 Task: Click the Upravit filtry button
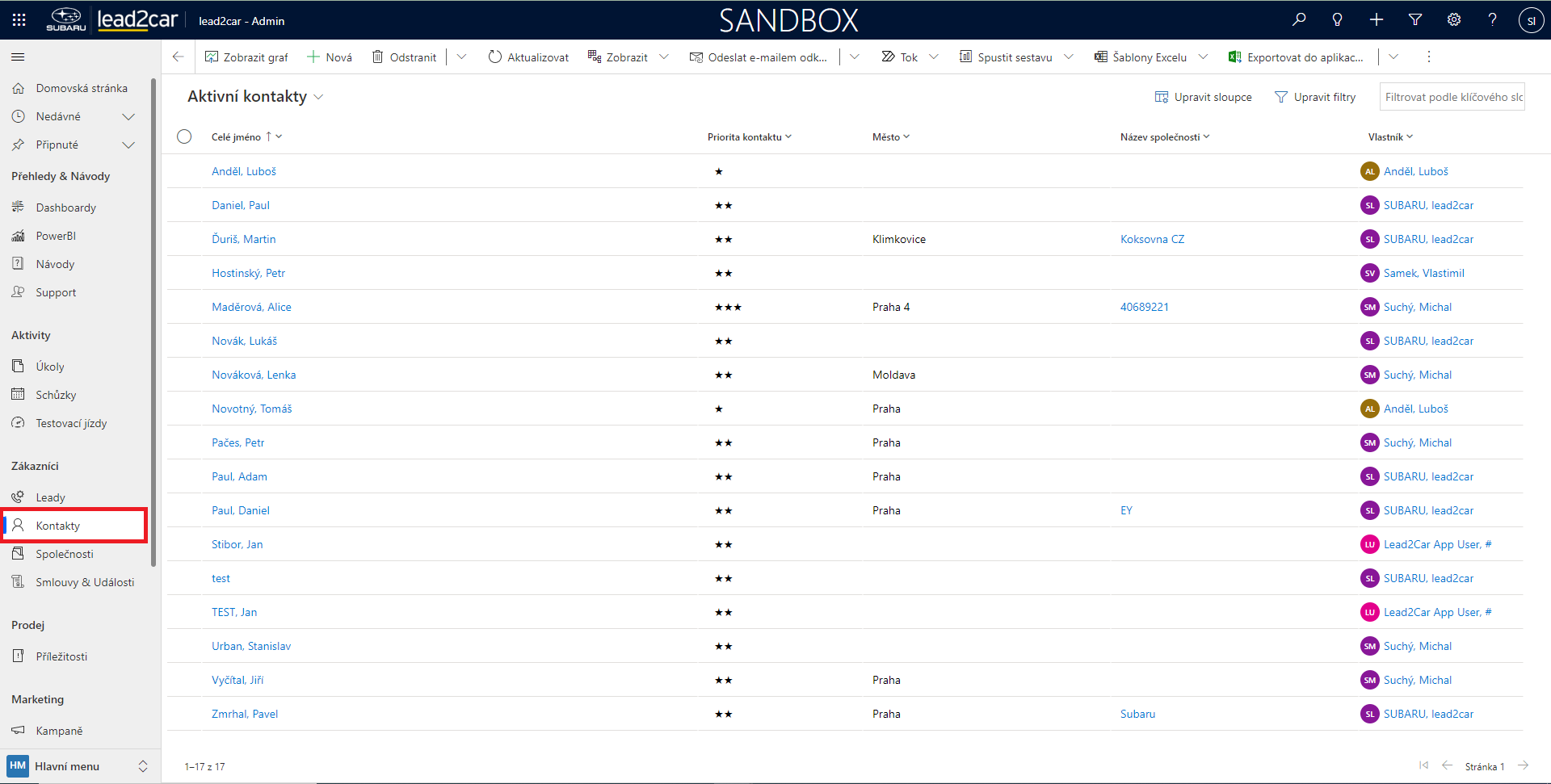click(1315, 97)
